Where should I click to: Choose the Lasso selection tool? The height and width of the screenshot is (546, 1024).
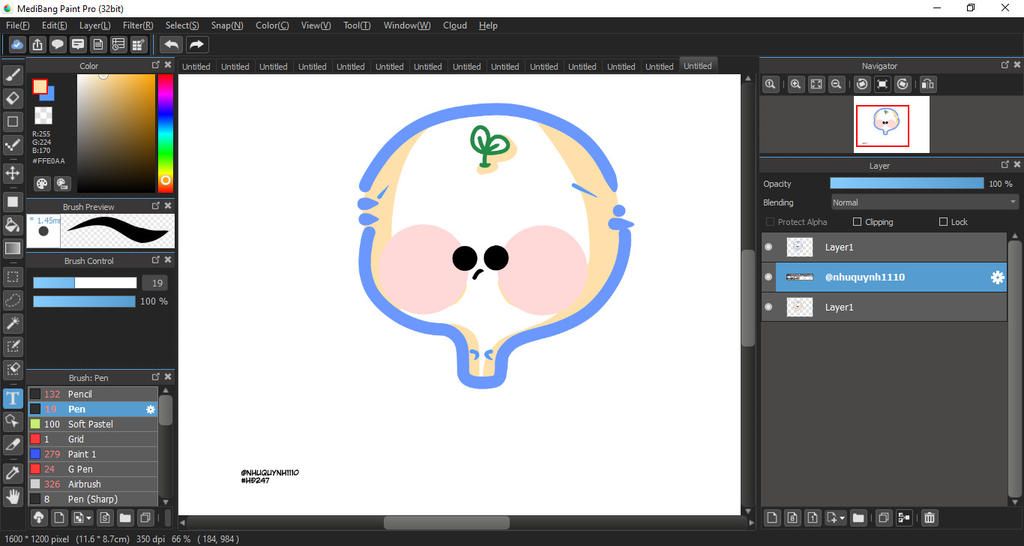coord(13,300)
